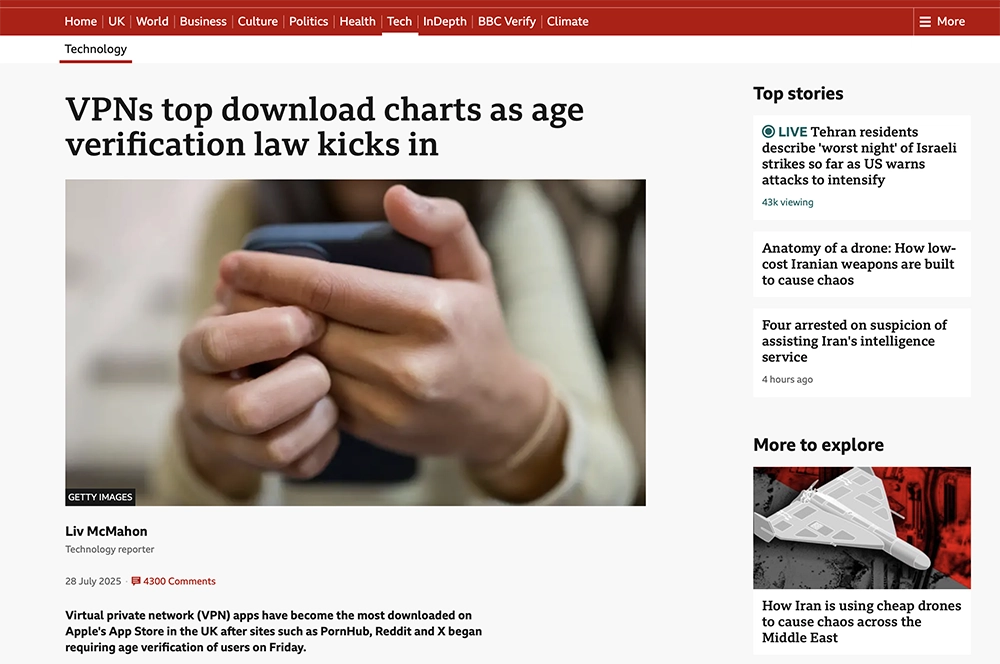
Task: Go to Home in navigation bar
Action: 81,21
